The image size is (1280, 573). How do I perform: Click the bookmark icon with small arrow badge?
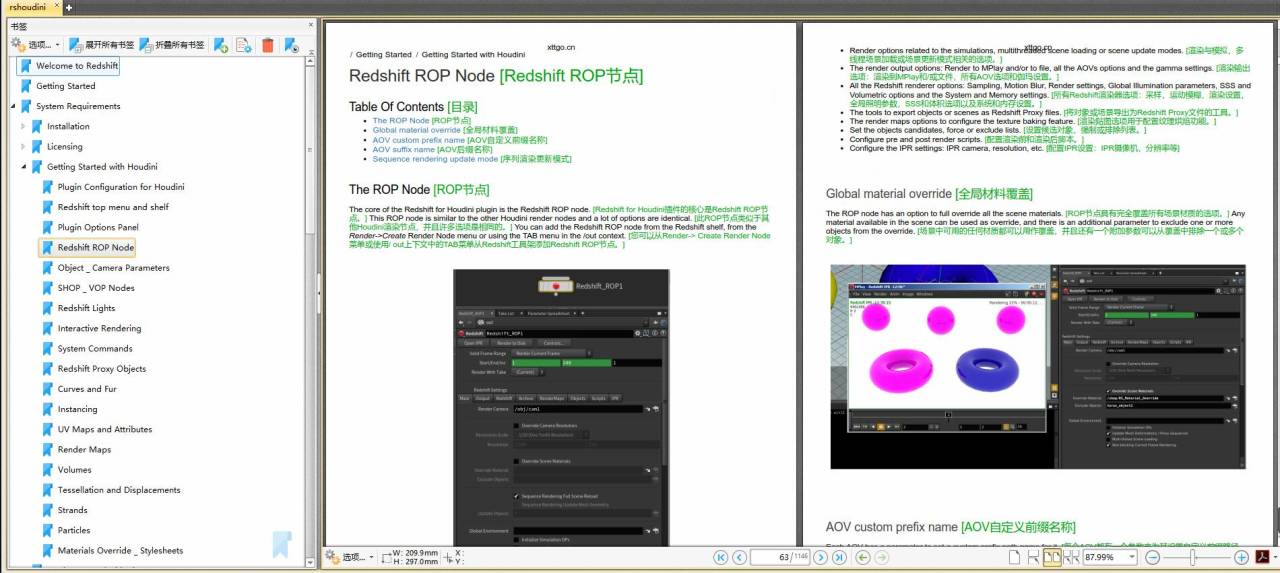pos(291,45)
